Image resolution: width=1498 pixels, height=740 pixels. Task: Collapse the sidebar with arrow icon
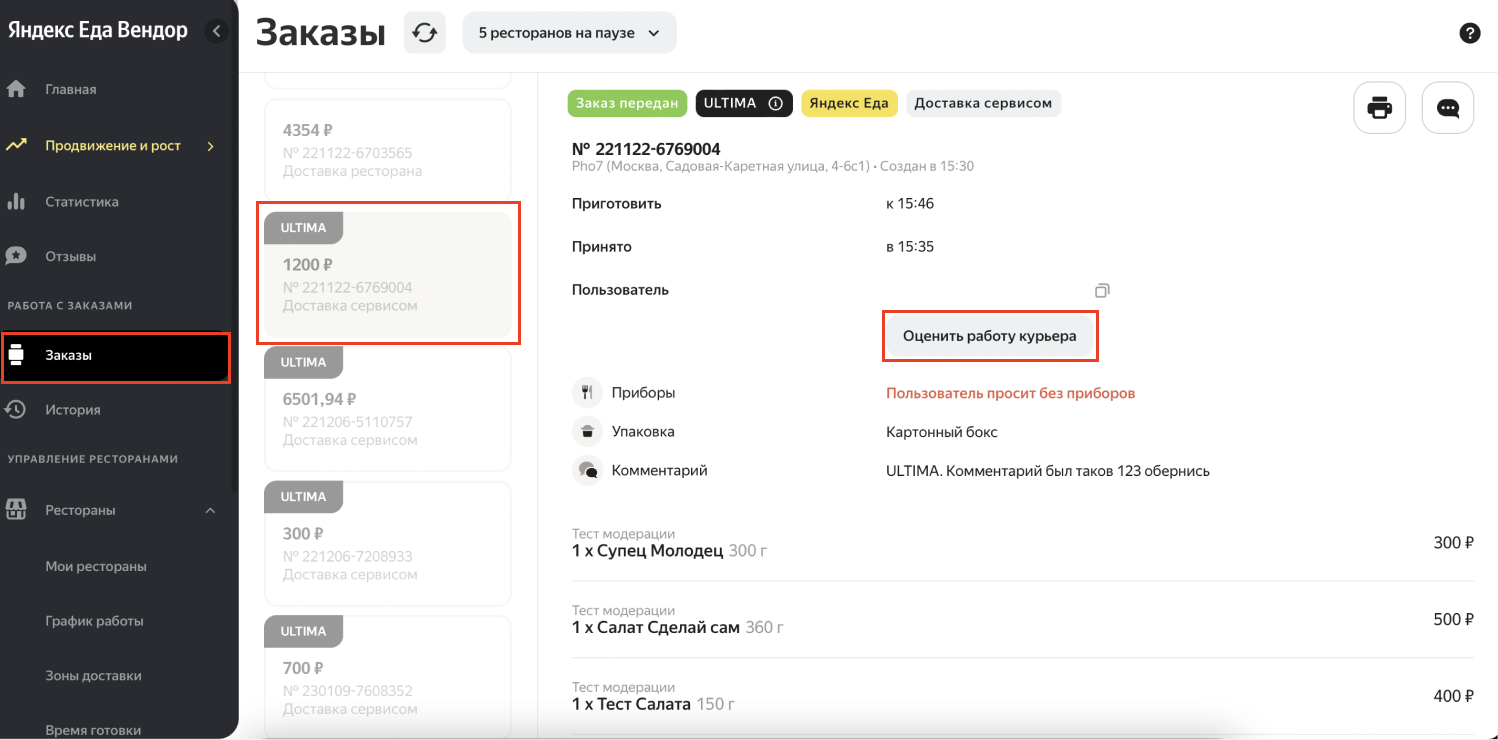coord(216,32)
